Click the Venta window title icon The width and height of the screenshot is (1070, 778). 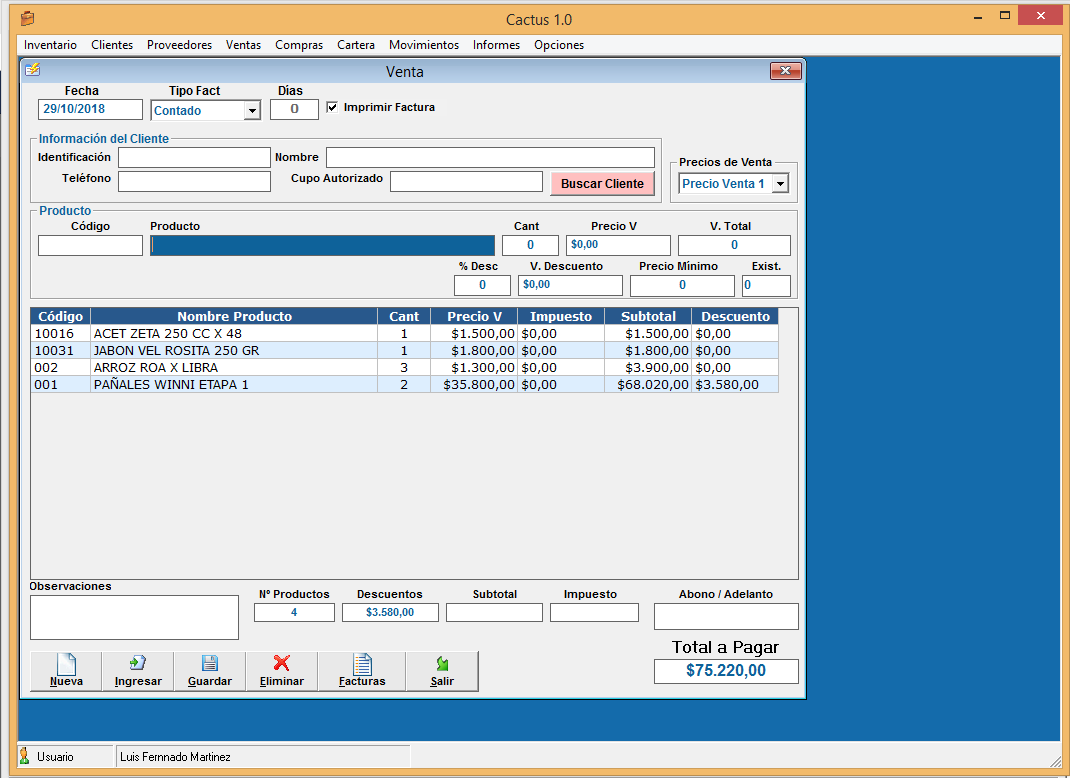click(33, 70)
